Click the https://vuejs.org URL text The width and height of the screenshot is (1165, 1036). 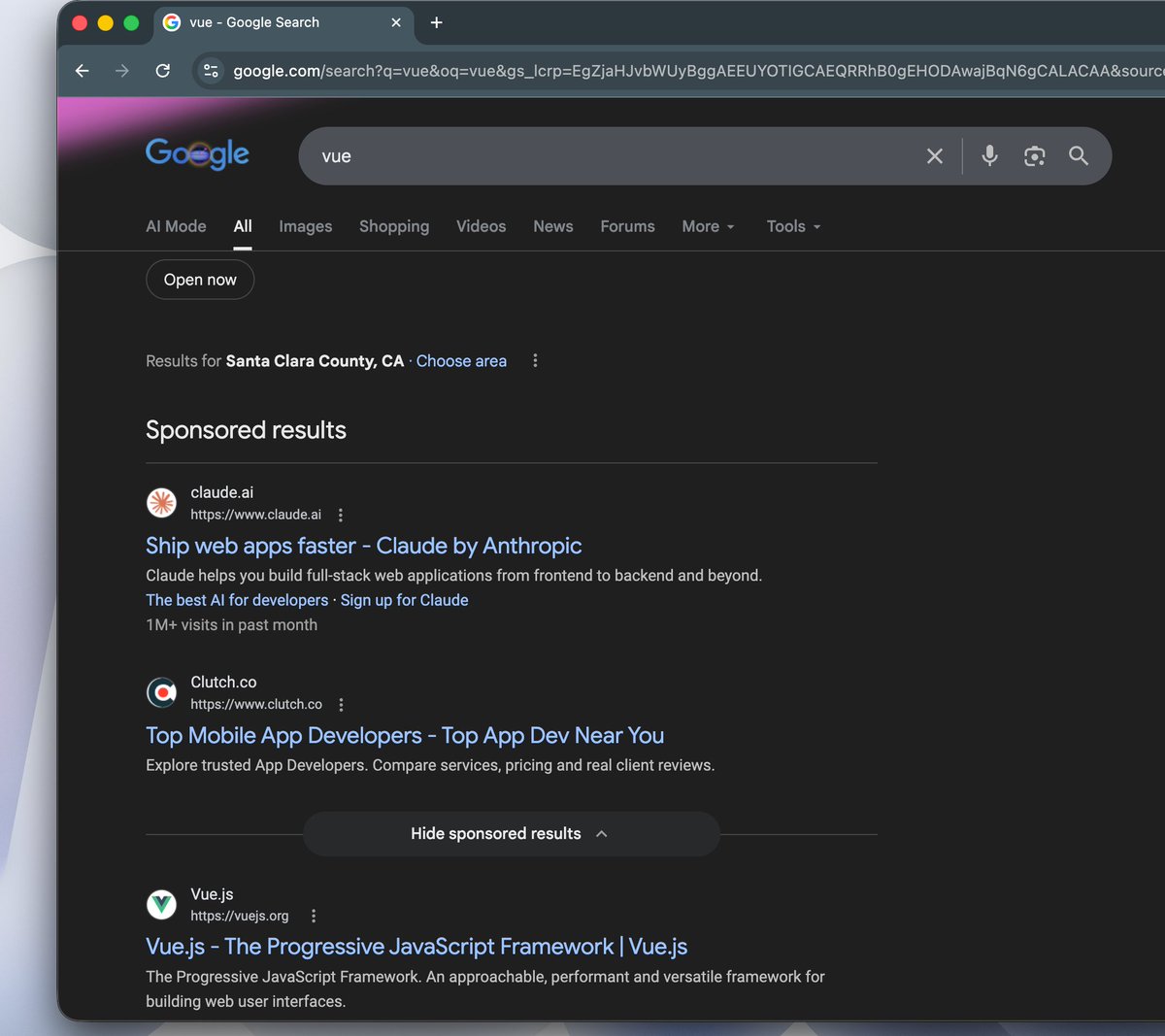pos(240,916)
